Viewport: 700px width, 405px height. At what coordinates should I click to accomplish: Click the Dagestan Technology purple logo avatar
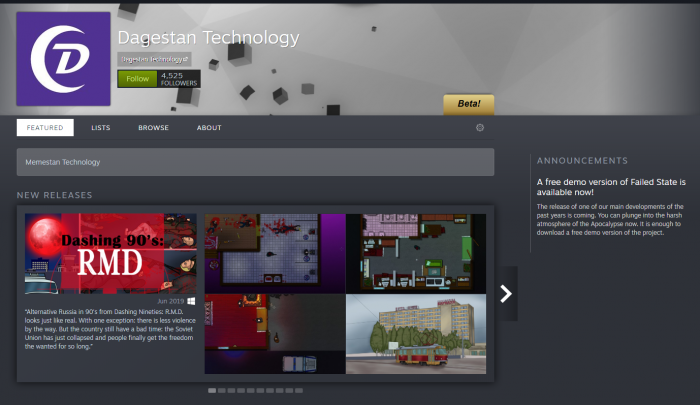[63, 59]
